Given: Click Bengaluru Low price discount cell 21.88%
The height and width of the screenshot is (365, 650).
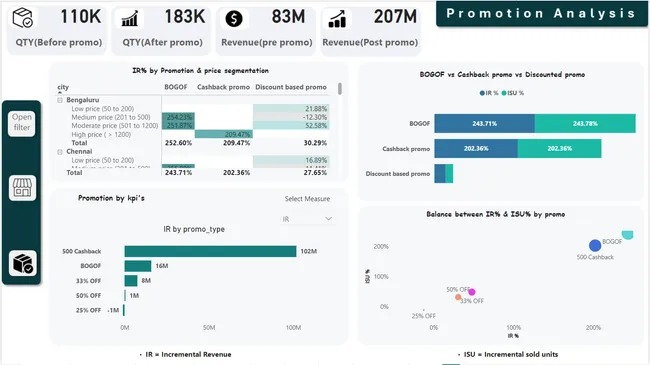Looking at the screenshot, I should 291,109.
